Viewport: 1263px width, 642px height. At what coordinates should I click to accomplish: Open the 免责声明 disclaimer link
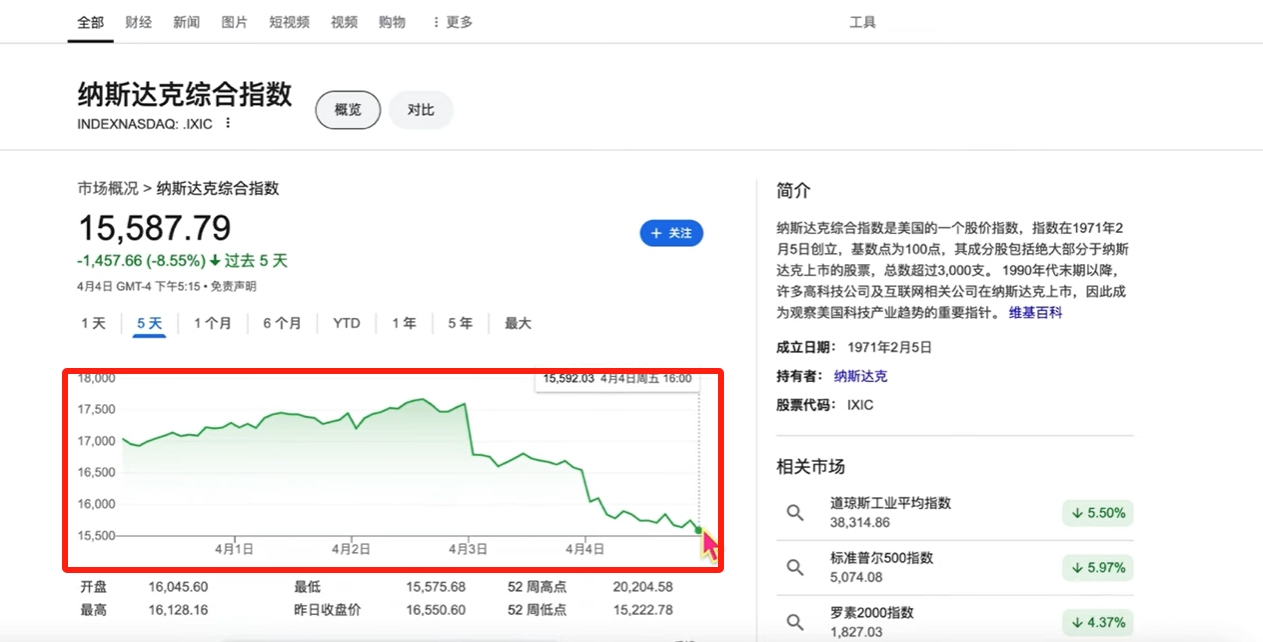[x=233, y=286]
